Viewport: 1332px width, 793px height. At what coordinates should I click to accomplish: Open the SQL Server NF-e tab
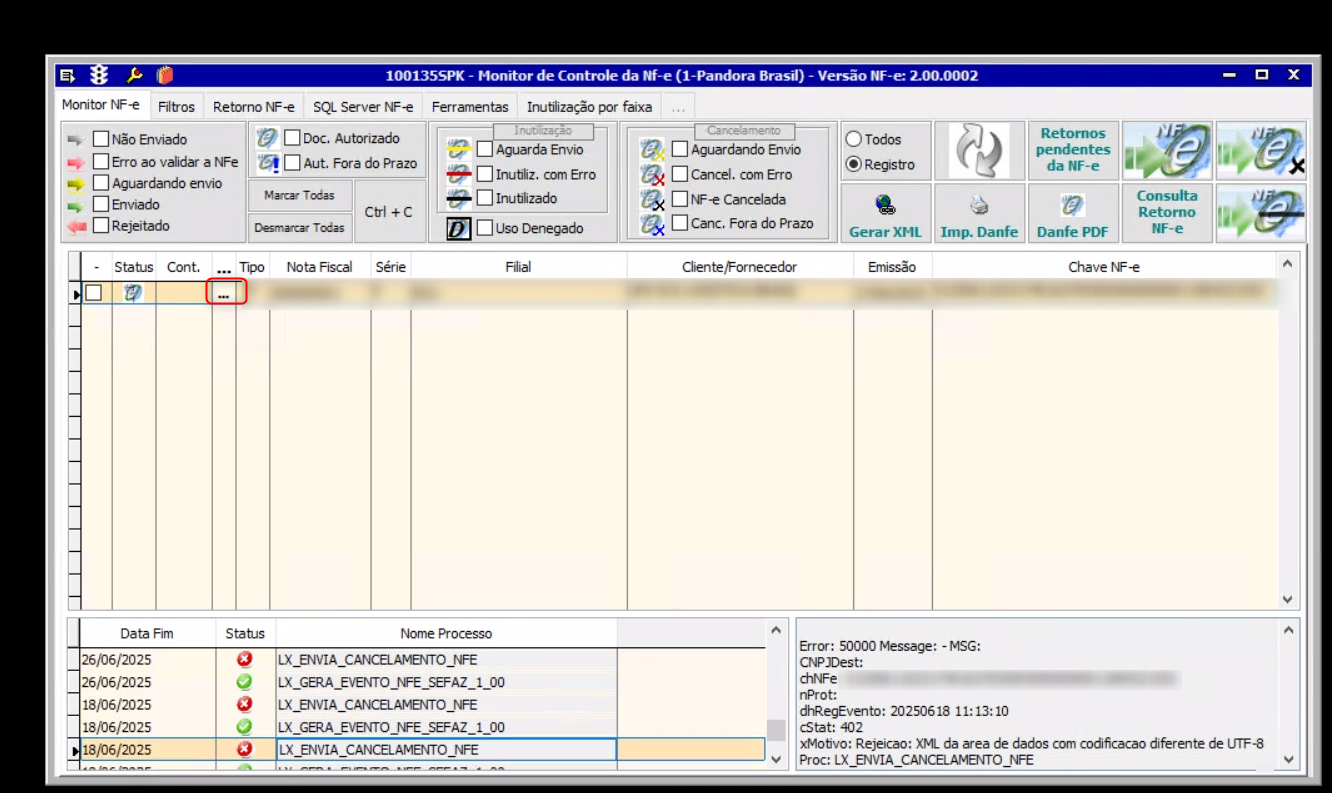362,107
